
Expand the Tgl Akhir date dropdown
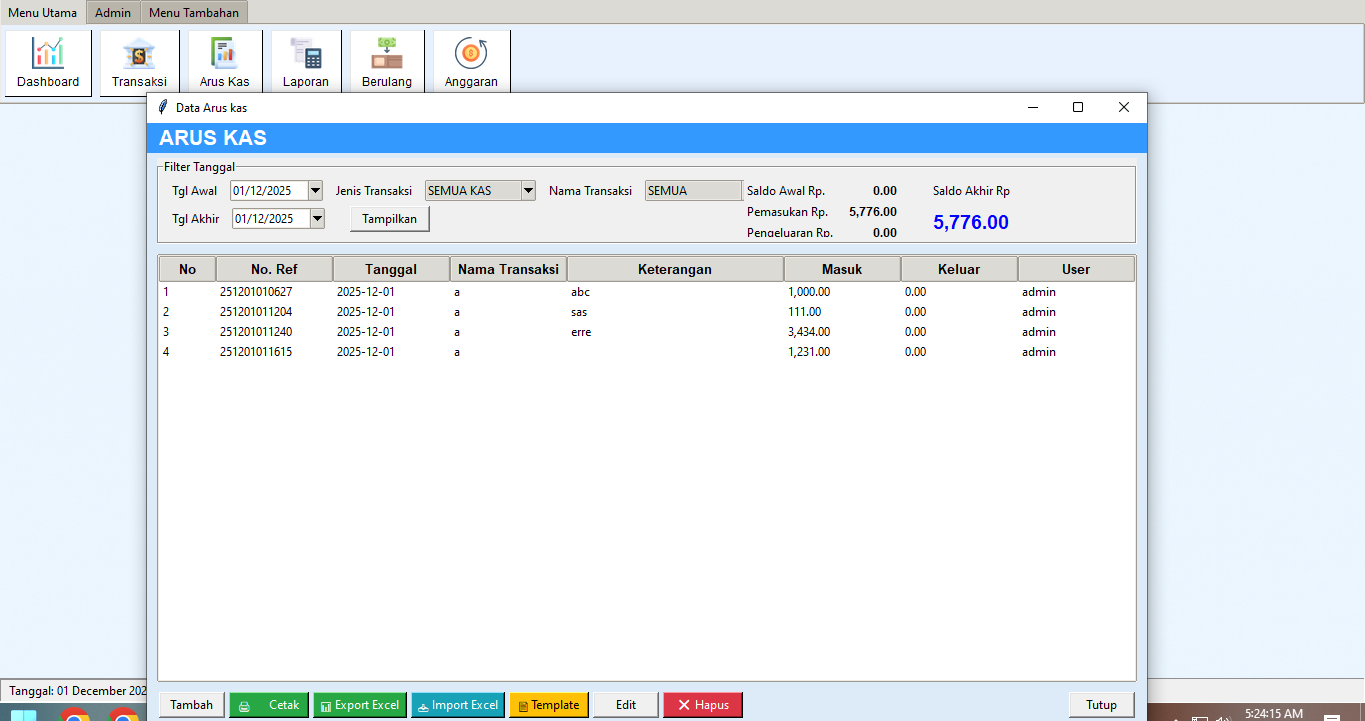(x=317, y=218)
